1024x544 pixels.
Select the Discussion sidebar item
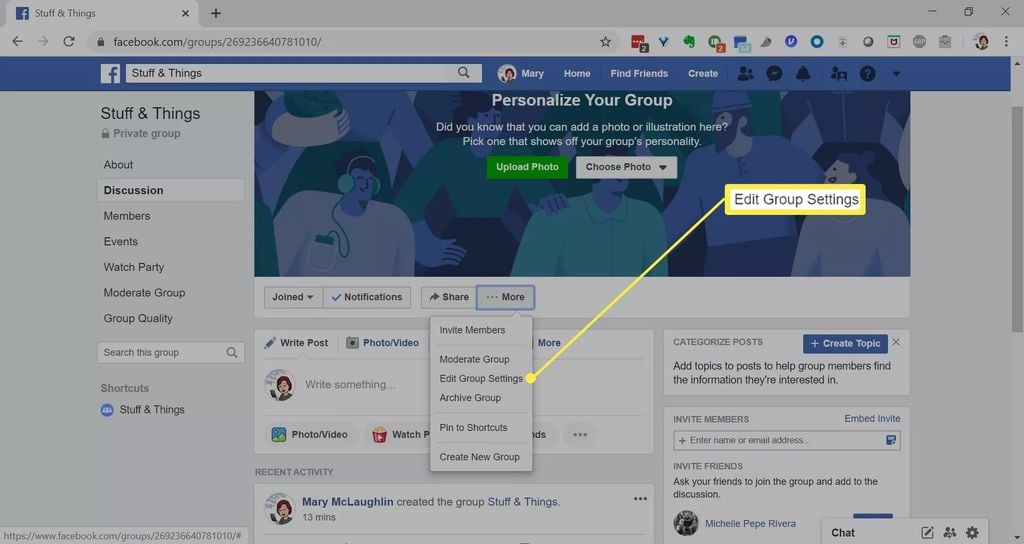170,190
